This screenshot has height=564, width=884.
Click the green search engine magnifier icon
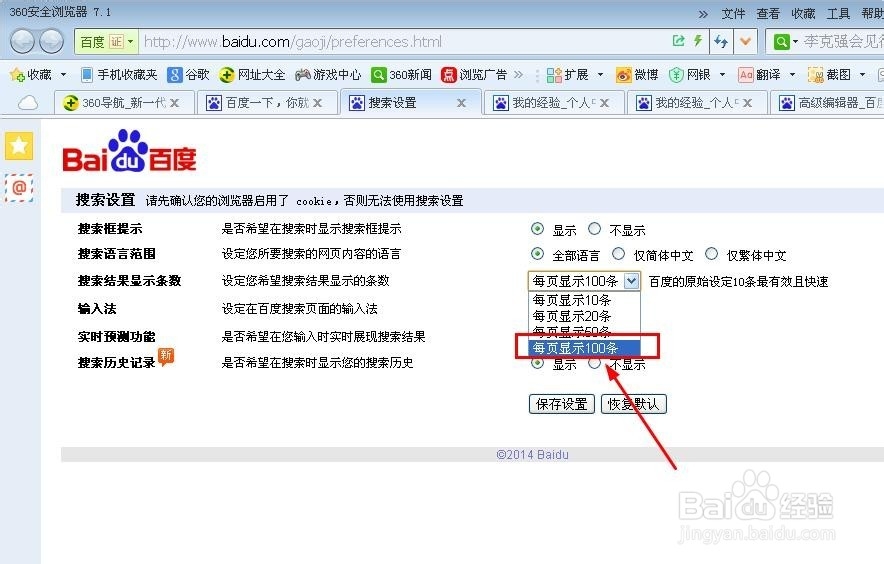781,42
